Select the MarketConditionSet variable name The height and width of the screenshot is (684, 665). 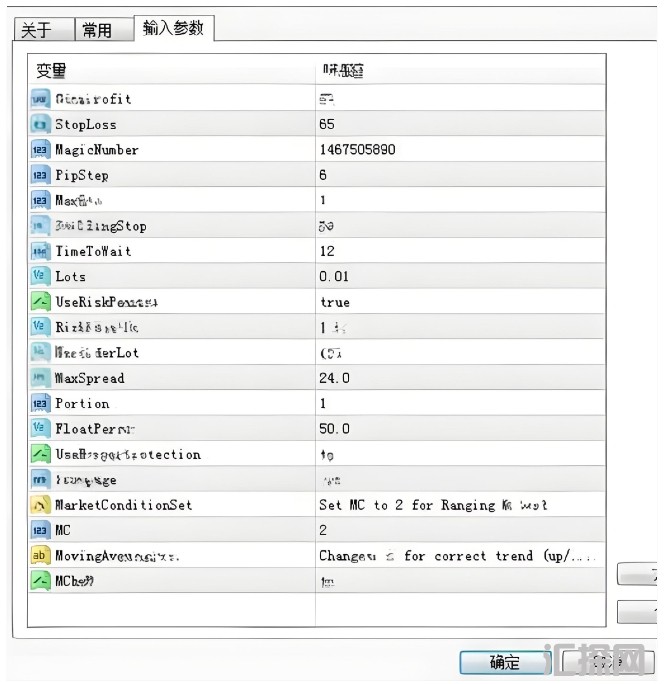point(123,505)
